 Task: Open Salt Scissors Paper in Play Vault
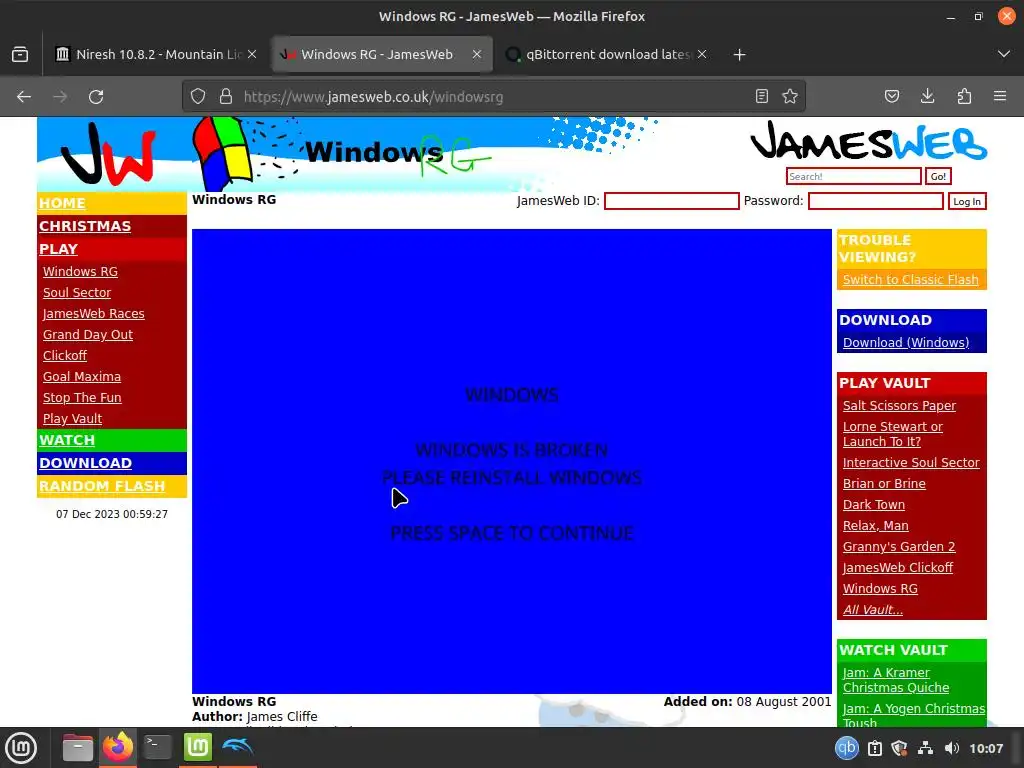click(x=899, y=406)
